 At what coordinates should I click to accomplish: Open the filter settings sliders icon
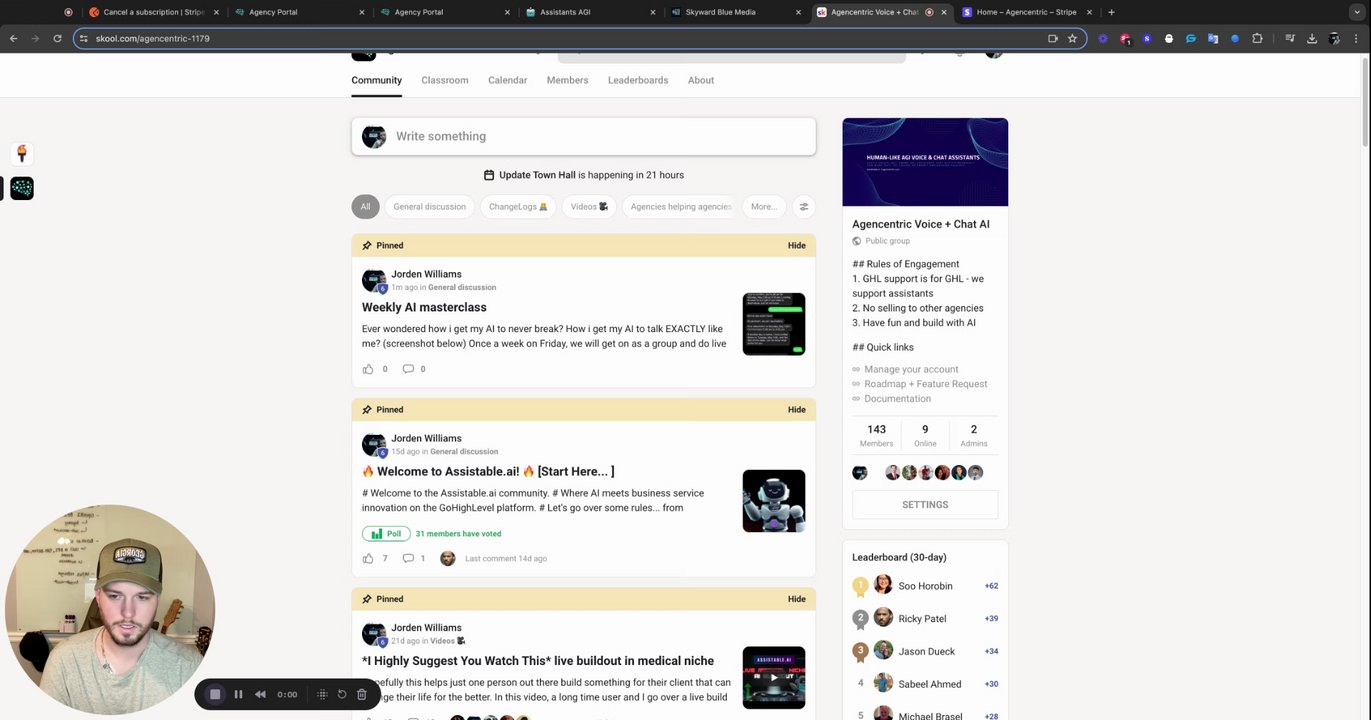tap(803, 207)
